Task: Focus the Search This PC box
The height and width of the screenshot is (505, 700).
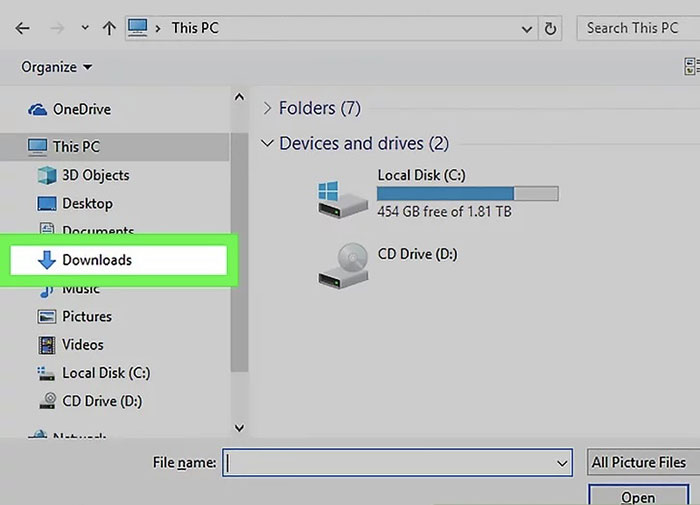Action: pyautogui.click(x=638, y=28)
